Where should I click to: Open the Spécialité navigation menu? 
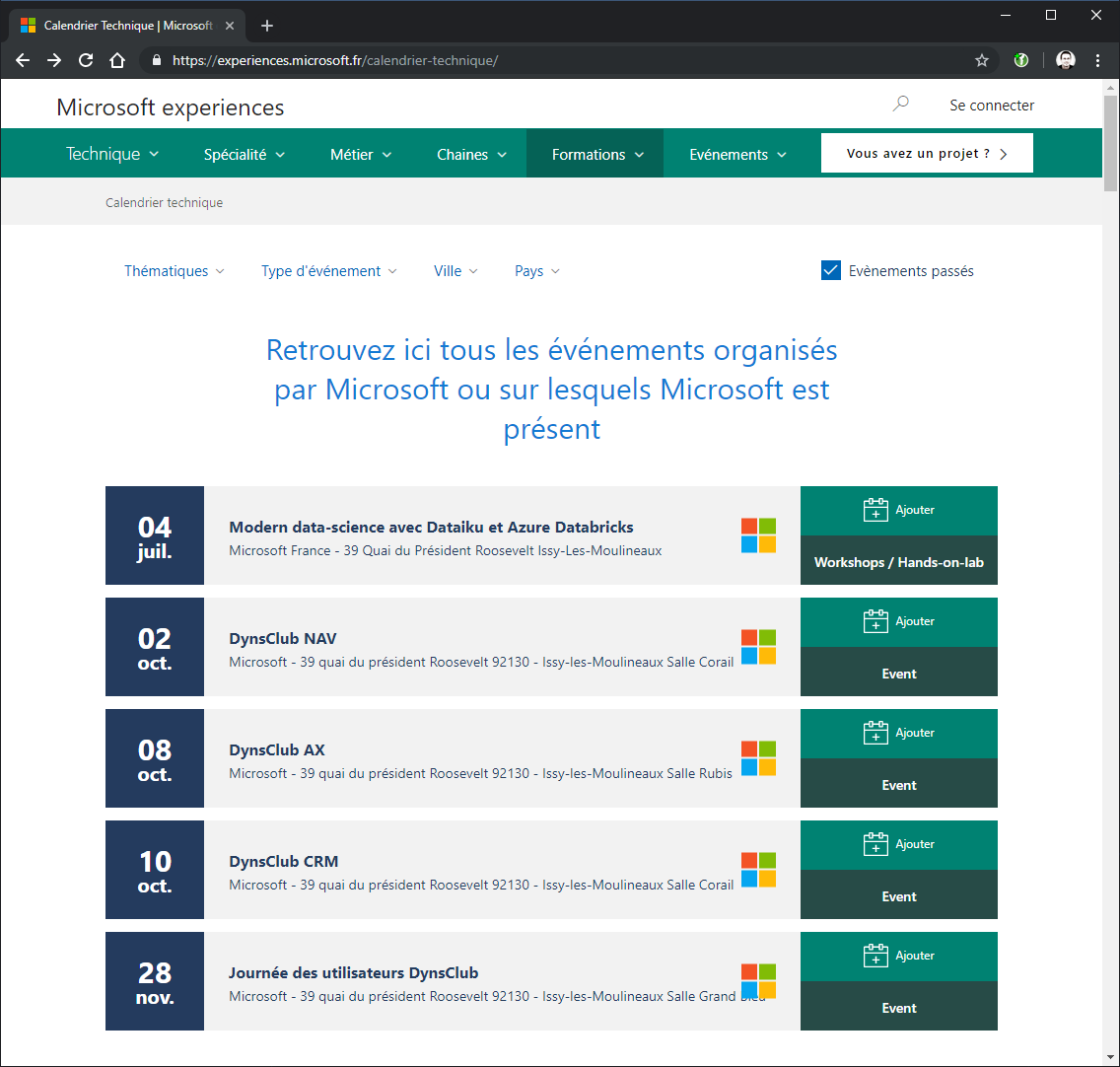point(245,155)
